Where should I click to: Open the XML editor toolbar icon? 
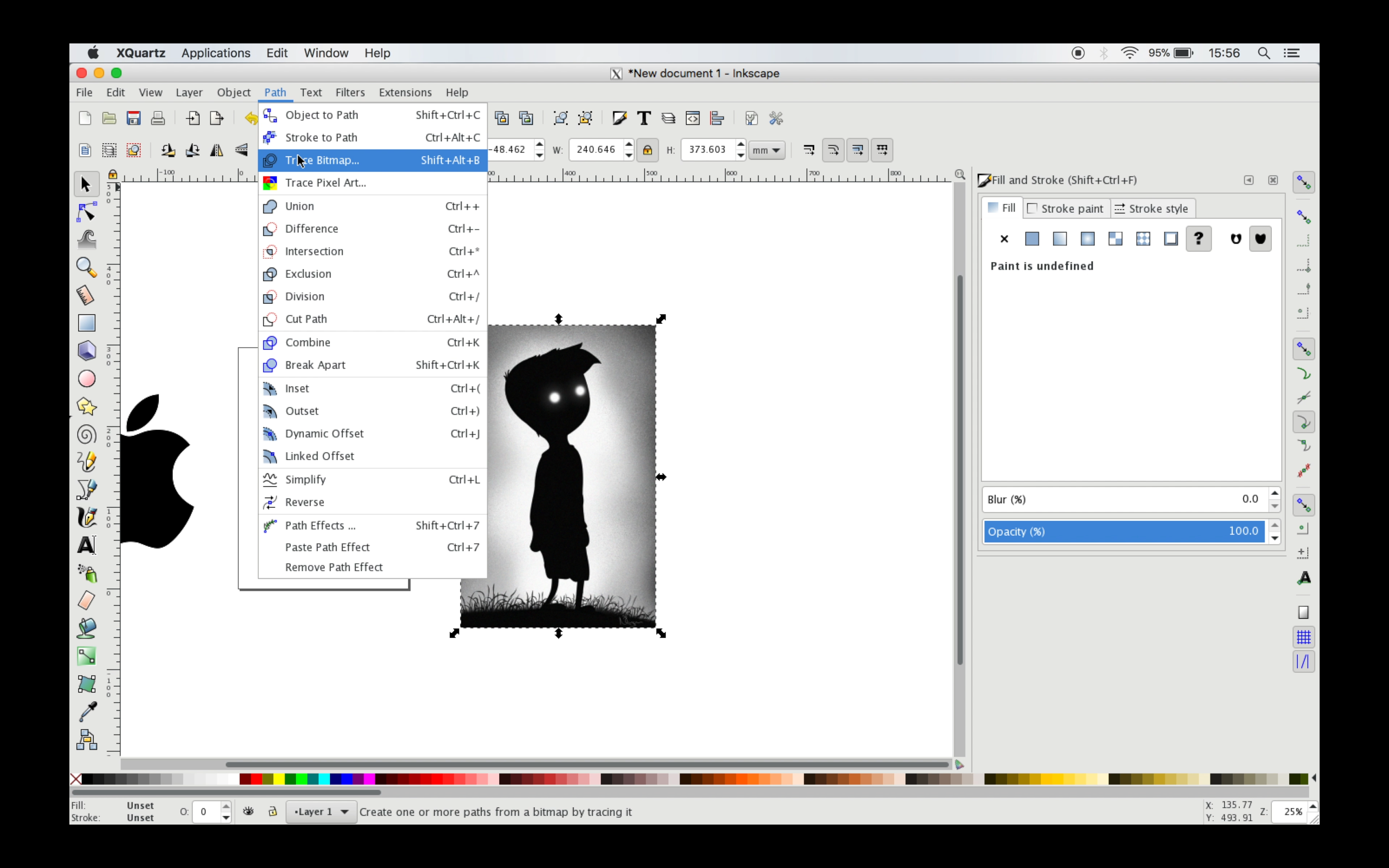pos(693,118)
